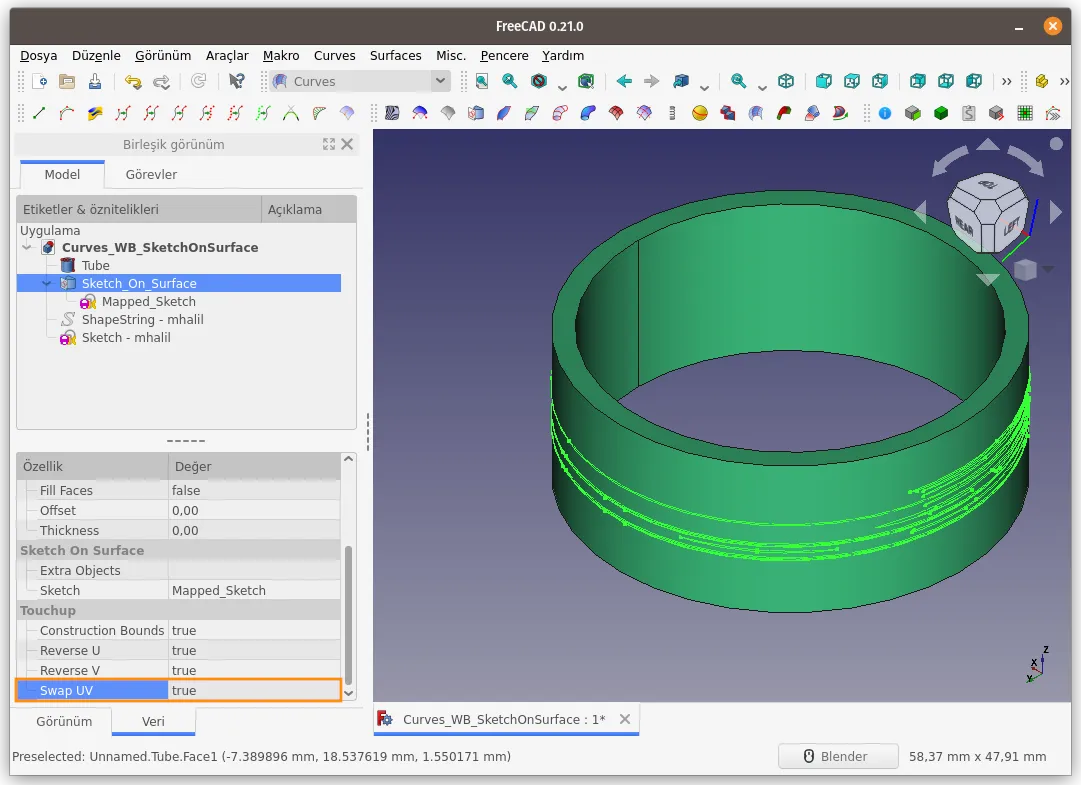Open the Blender navigation style selector
Image resolution: width=1081 pixels, height=785 pixels.
pyautogui.click(x=838, y=756)
